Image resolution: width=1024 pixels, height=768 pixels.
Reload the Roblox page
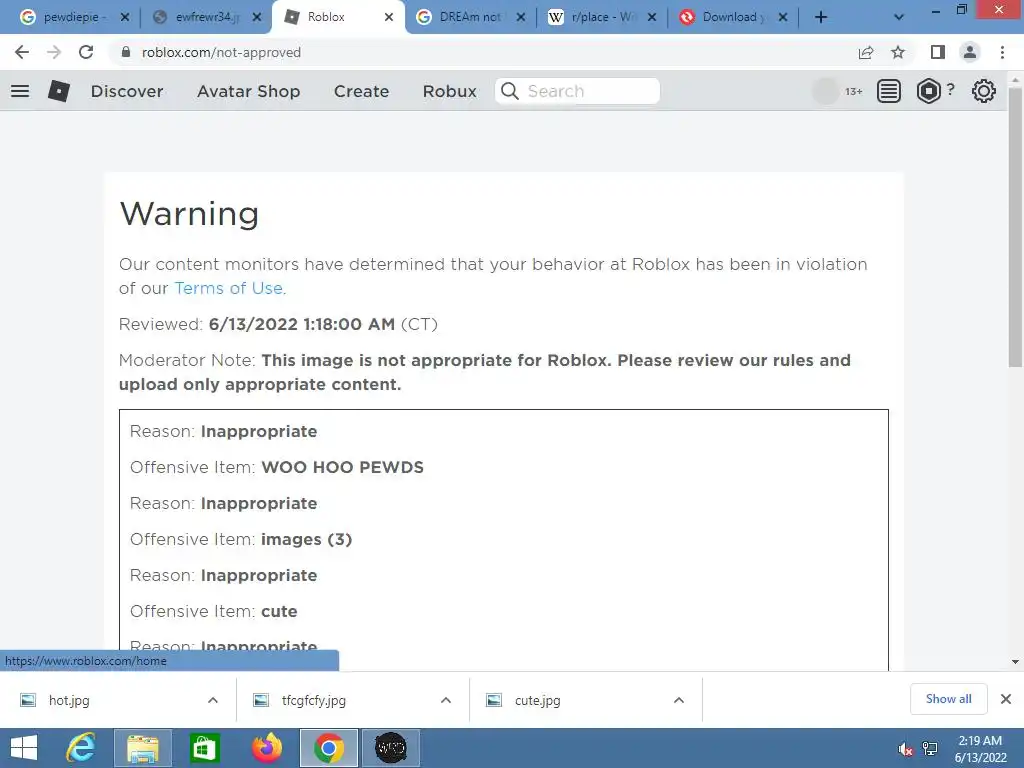[86, 52]
